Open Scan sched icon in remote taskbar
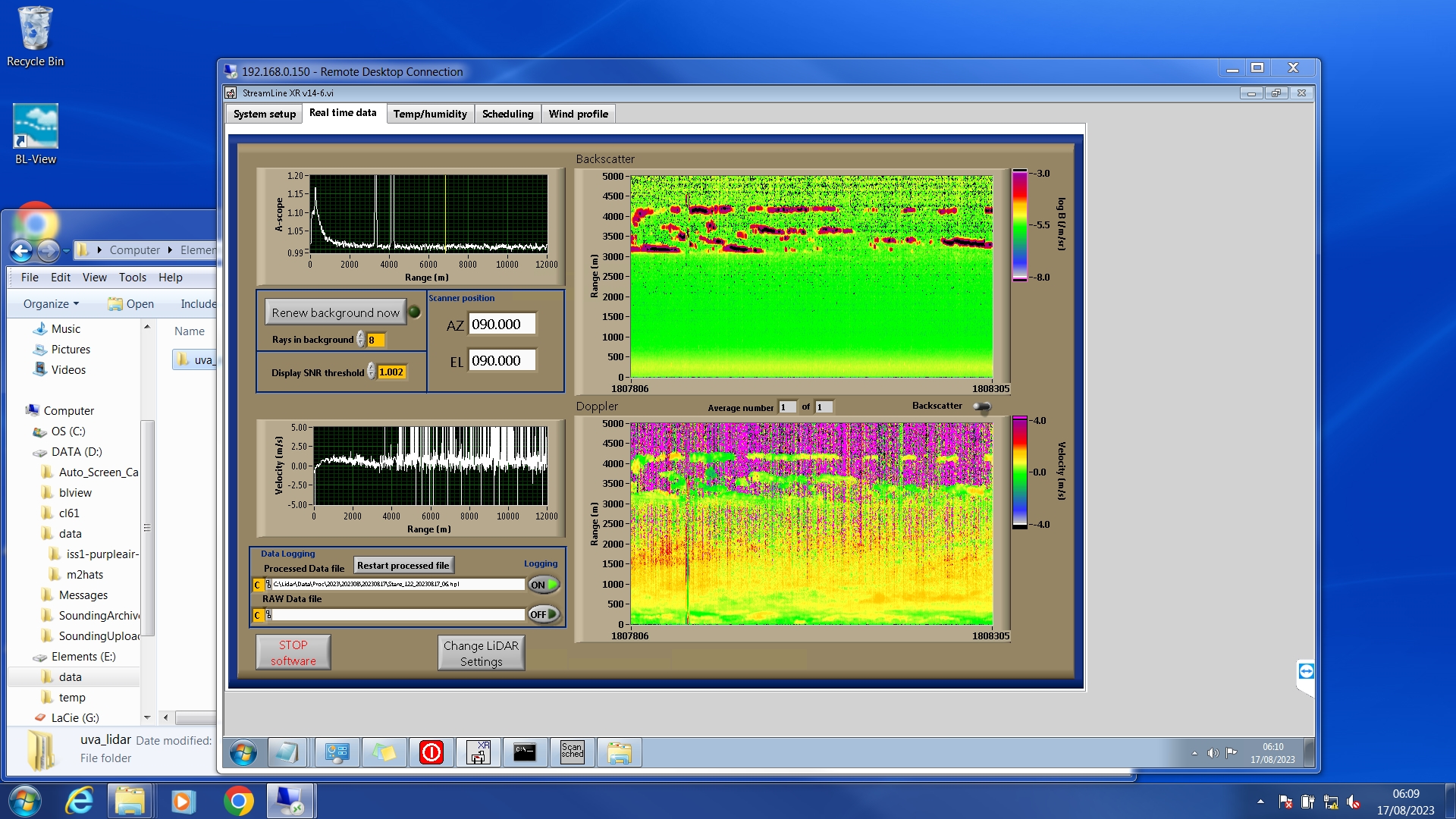The width and height of the screenshot is (1456, 819). [x=573, y=752]
